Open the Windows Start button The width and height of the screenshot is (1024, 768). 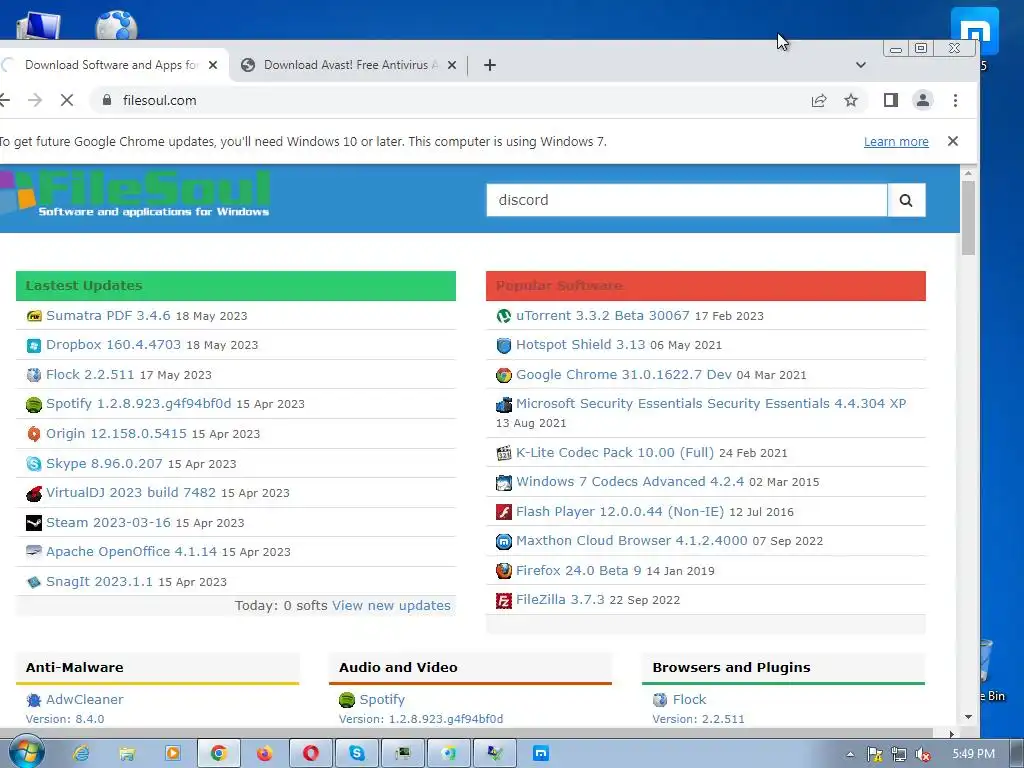coord(25,753)
